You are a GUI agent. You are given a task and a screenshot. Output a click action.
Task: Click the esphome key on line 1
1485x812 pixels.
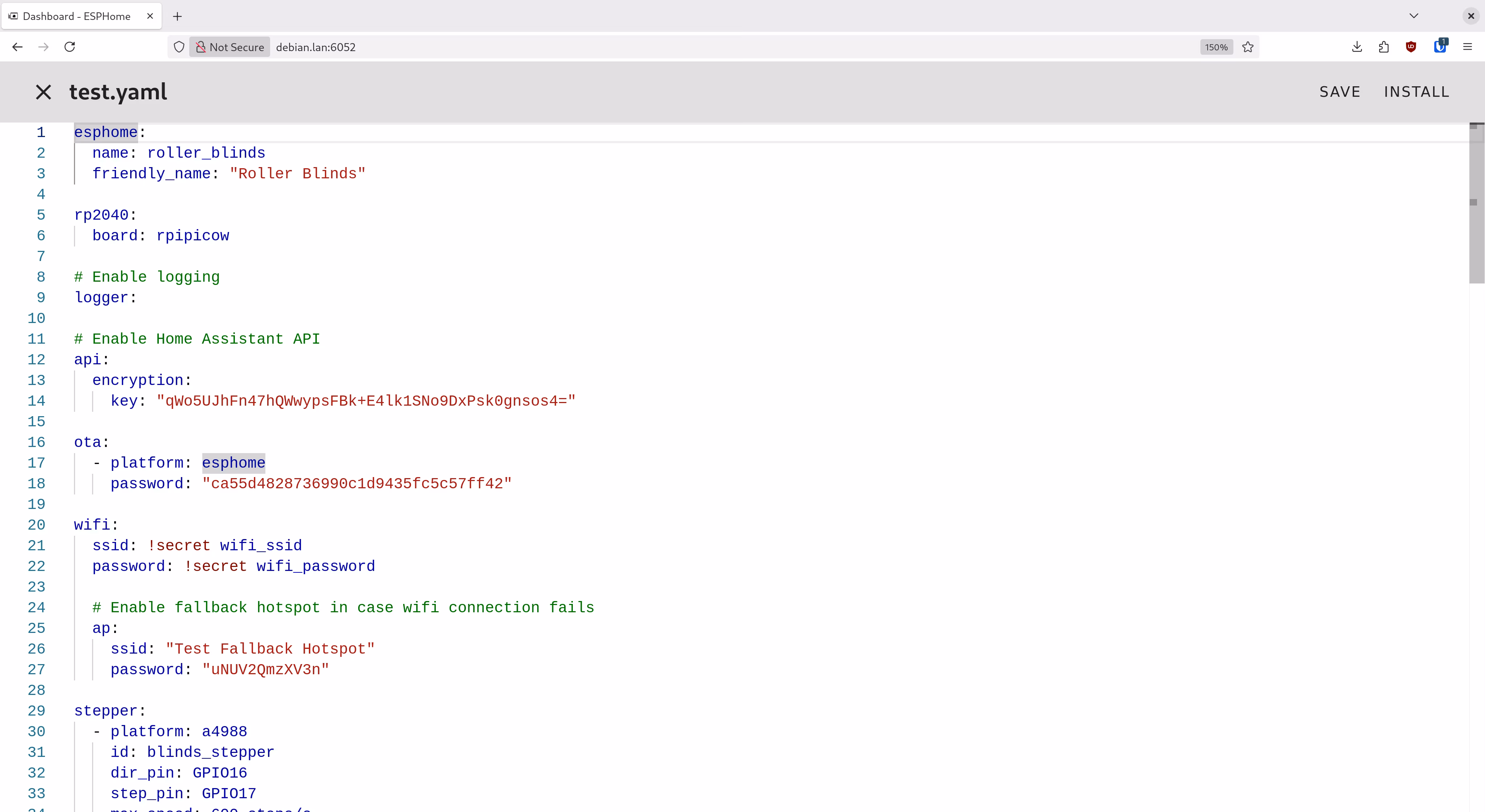[x=106, y=133]
